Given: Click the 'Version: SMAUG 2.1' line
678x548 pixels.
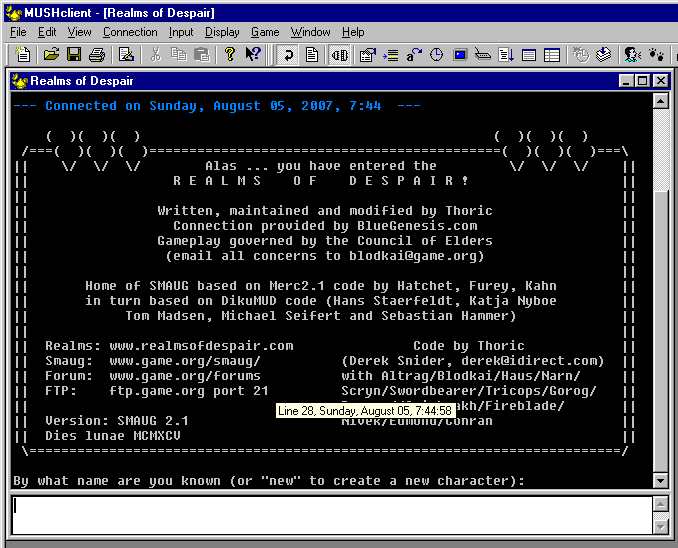Looking at the screenshot, I should click(117, 421).
